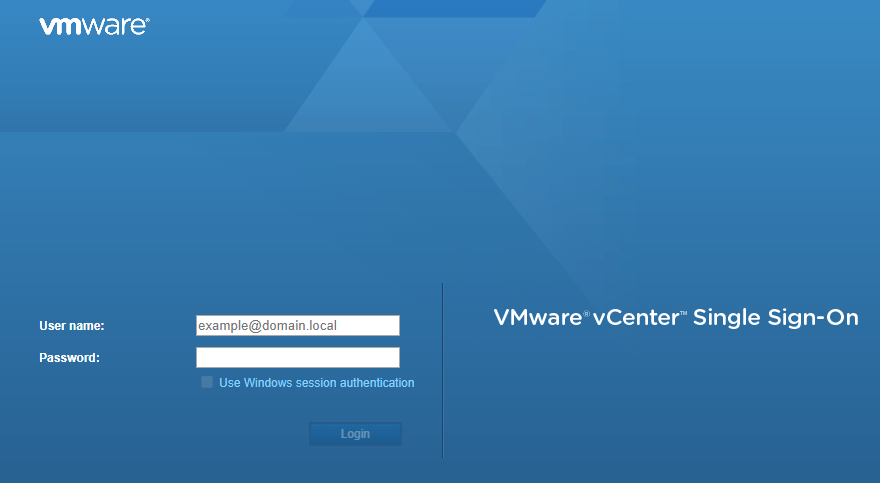Click the 'User name:' field label
This screenshot has width=880, height=483.
click(72, 326)
